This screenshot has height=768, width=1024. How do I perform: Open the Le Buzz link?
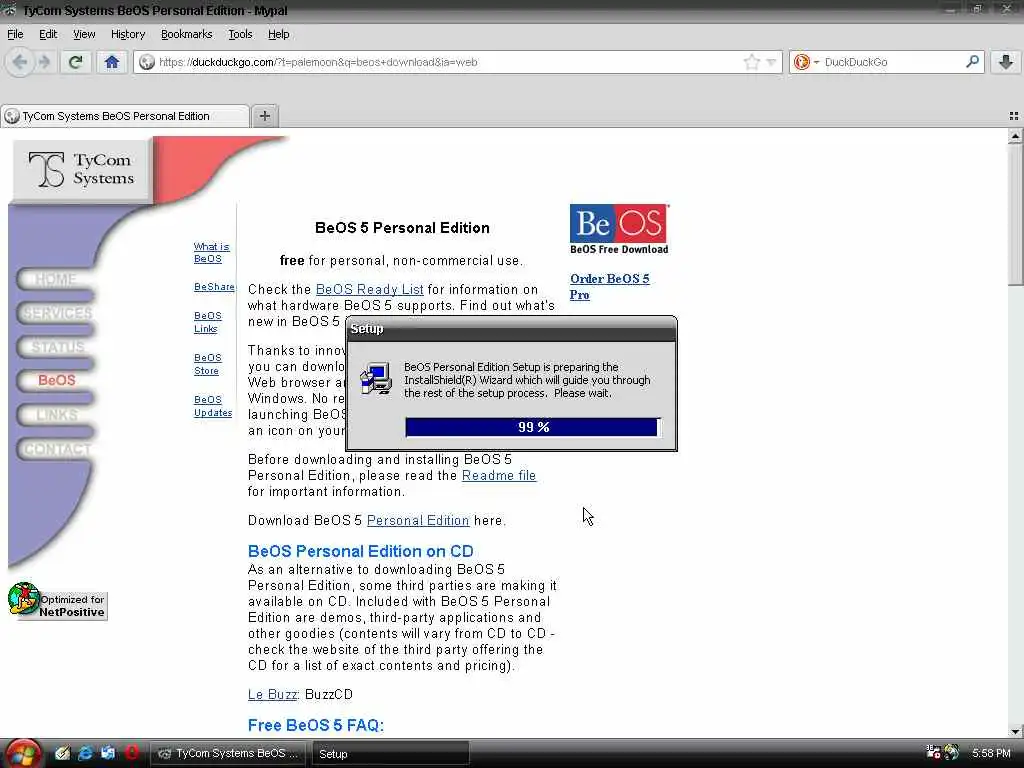pyautogui.click(x=272, y=694)
